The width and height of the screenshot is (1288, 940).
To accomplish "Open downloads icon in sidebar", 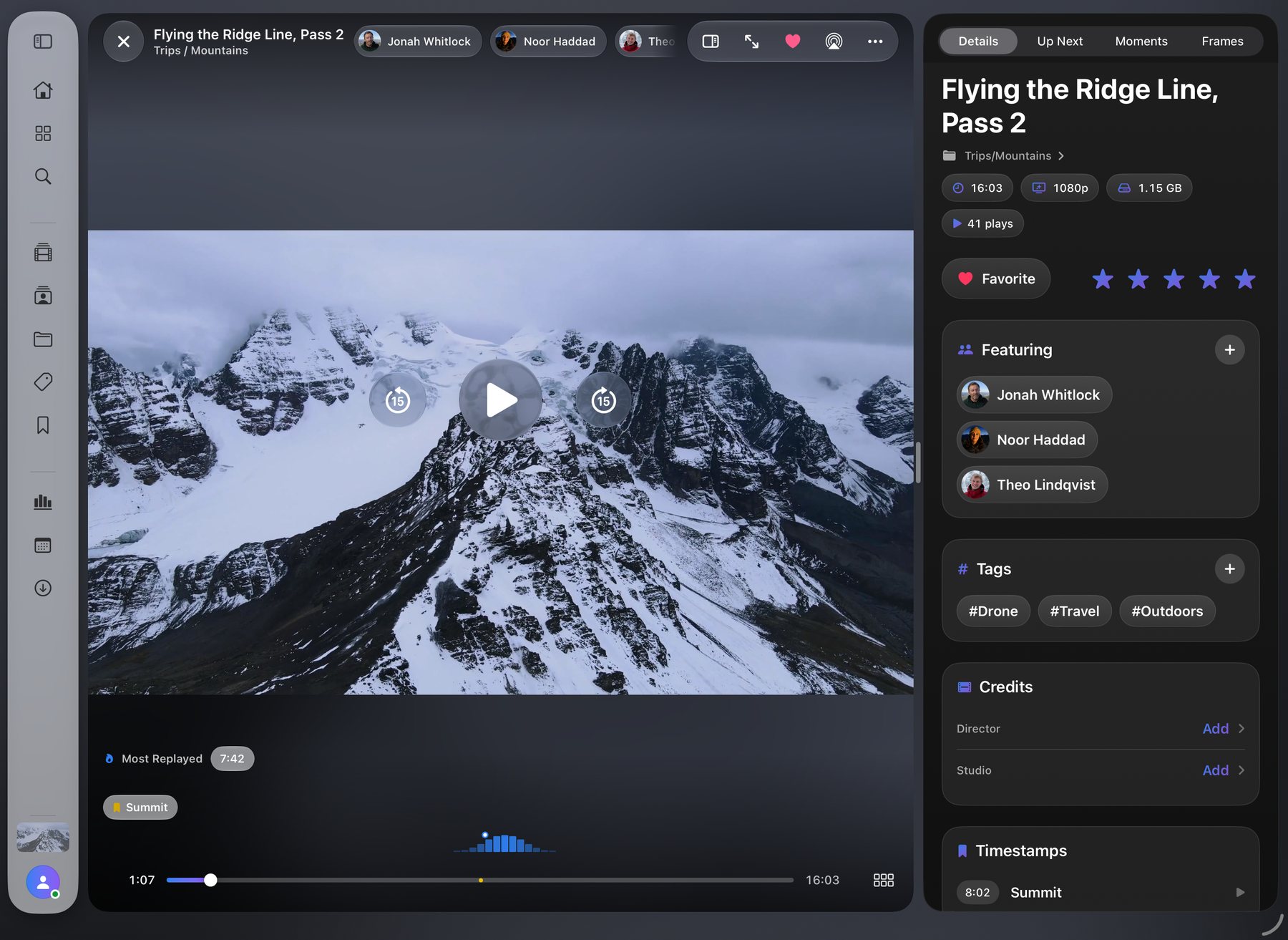I will point(43,588).
